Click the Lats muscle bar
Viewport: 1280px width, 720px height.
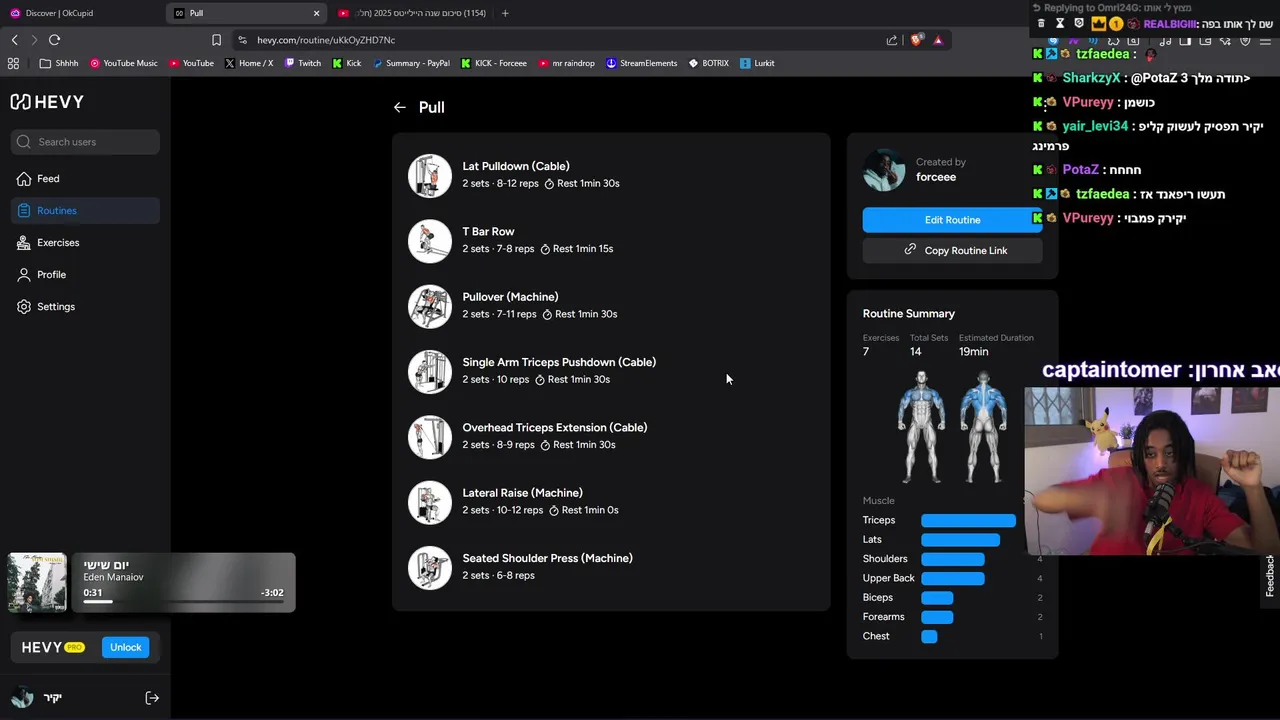[960, 540]
